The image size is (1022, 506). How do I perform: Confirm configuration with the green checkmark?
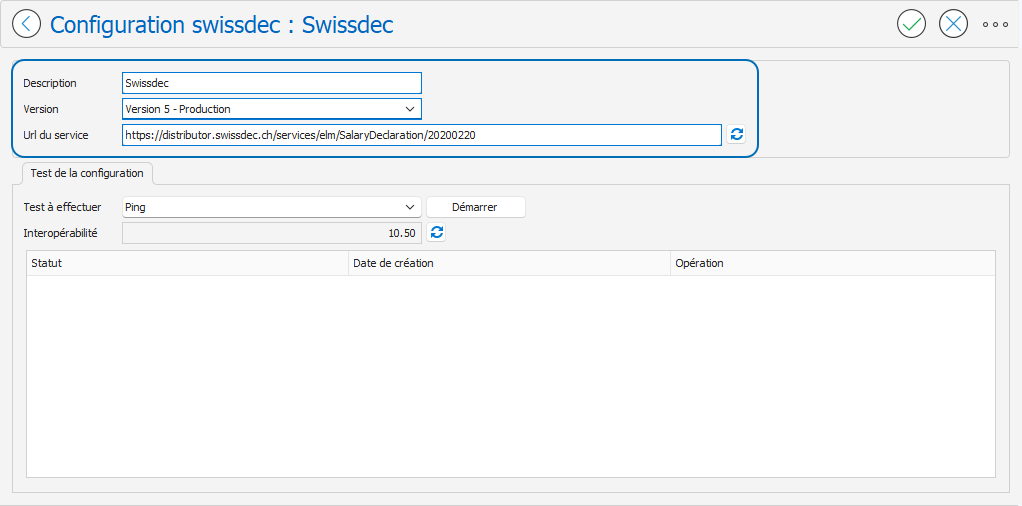click(x=911, y=24)
